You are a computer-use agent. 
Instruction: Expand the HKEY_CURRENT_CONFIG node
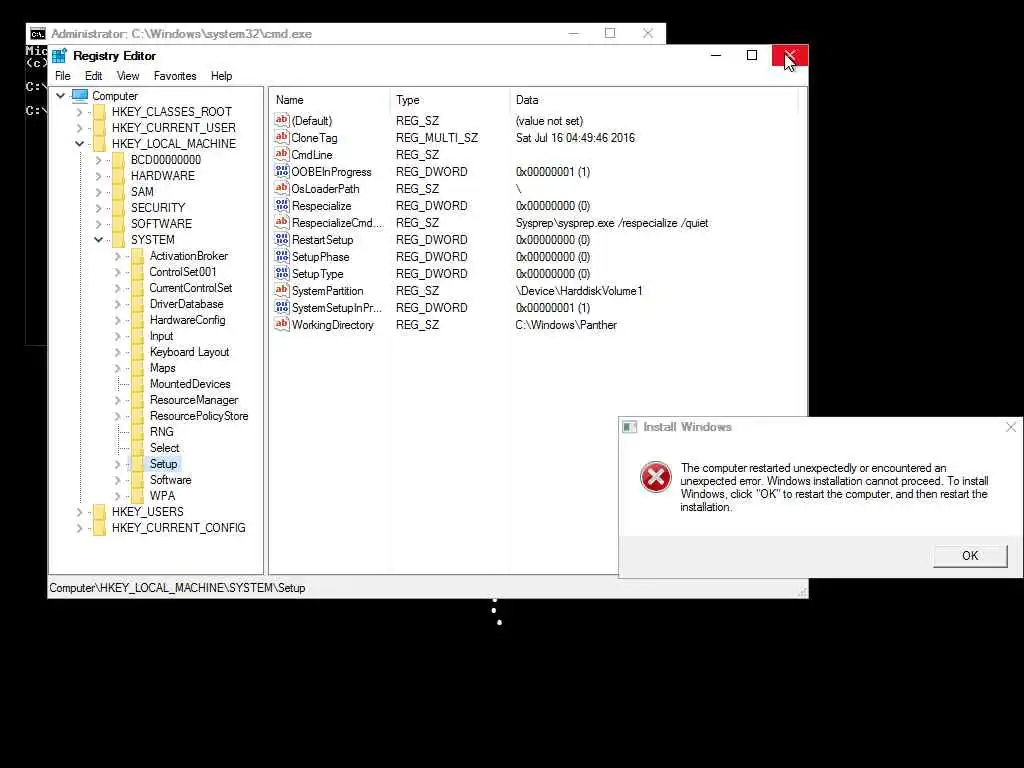point(80,528)
